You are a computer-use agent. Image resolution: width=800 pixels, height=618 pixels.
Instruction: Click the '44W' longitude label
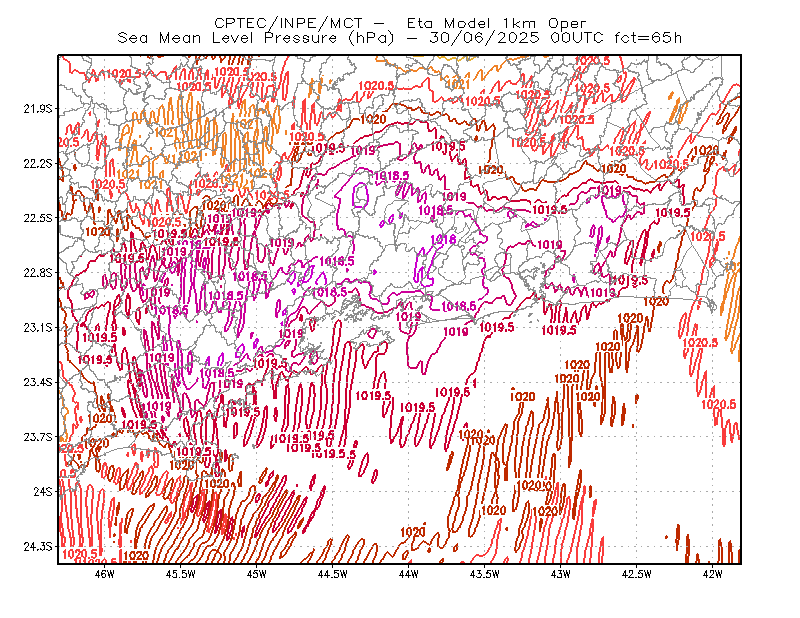coord(408,574)
